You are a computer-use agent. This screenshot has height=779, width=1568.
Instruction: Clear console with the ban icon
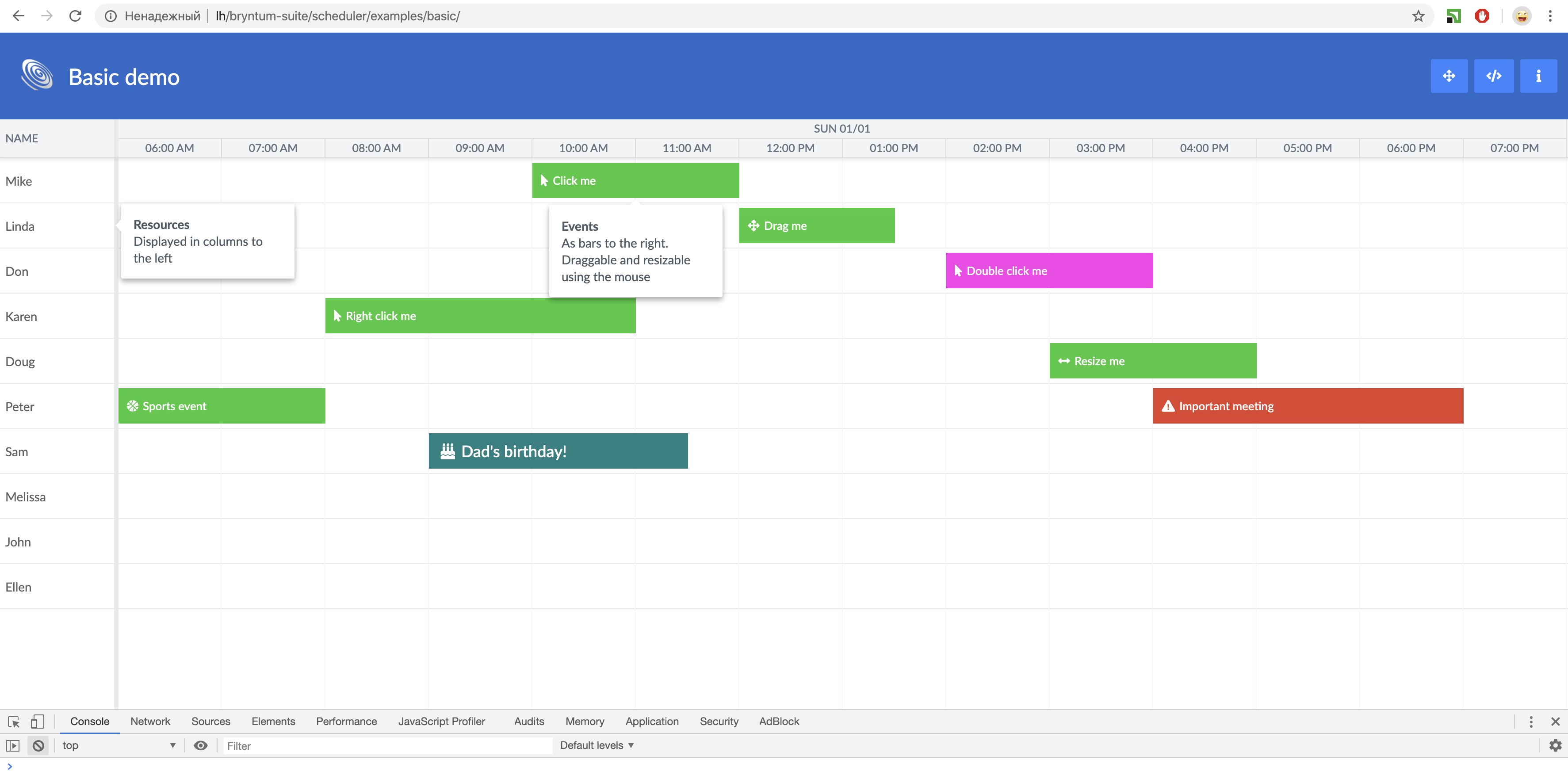pyautogui.click(x=38, y=745)
